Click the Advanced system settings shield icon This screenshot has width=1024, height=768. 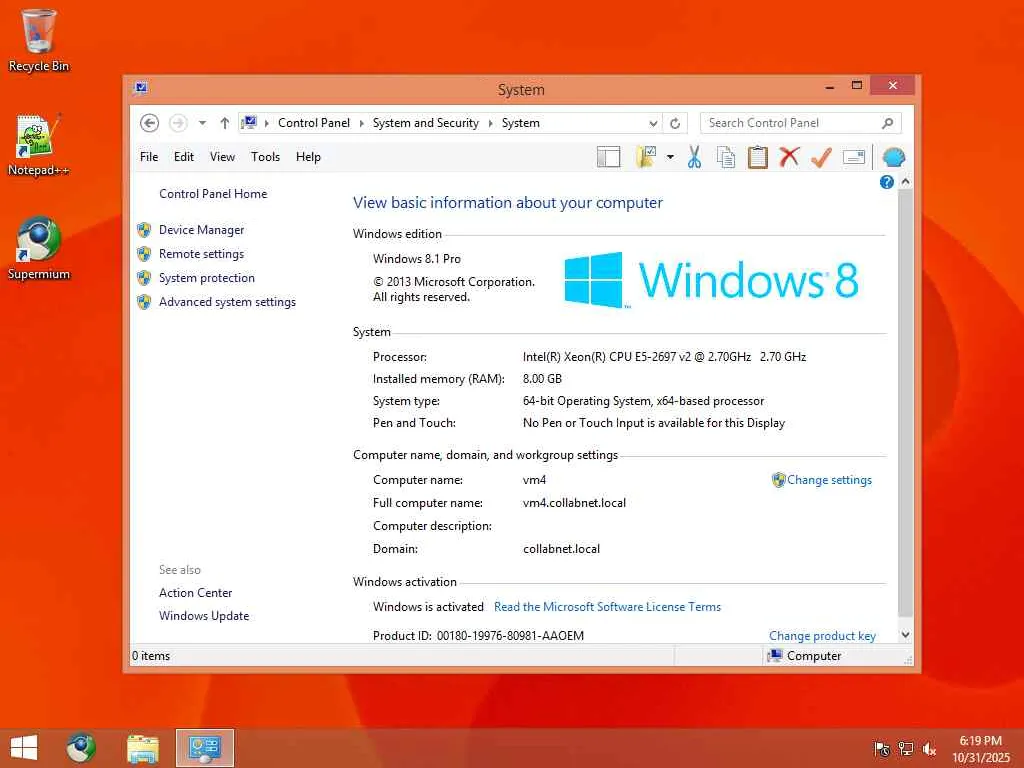click(x=144, y=302)
